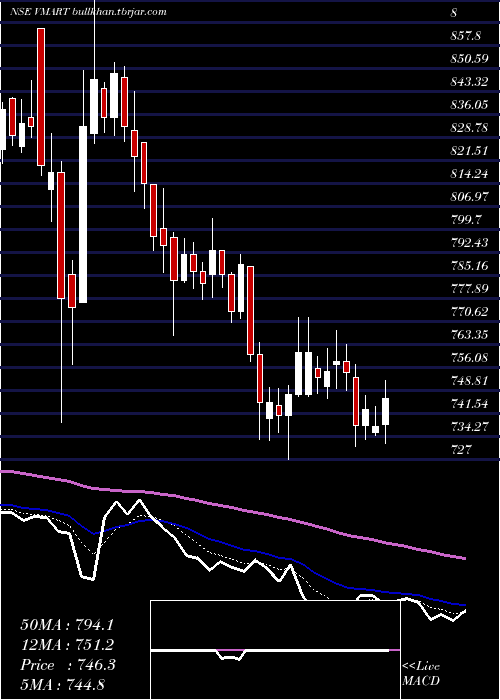Viewport: 500px width, 700px height.
Task: Select the 806.97 price axis label
Action: coord(469,197)
